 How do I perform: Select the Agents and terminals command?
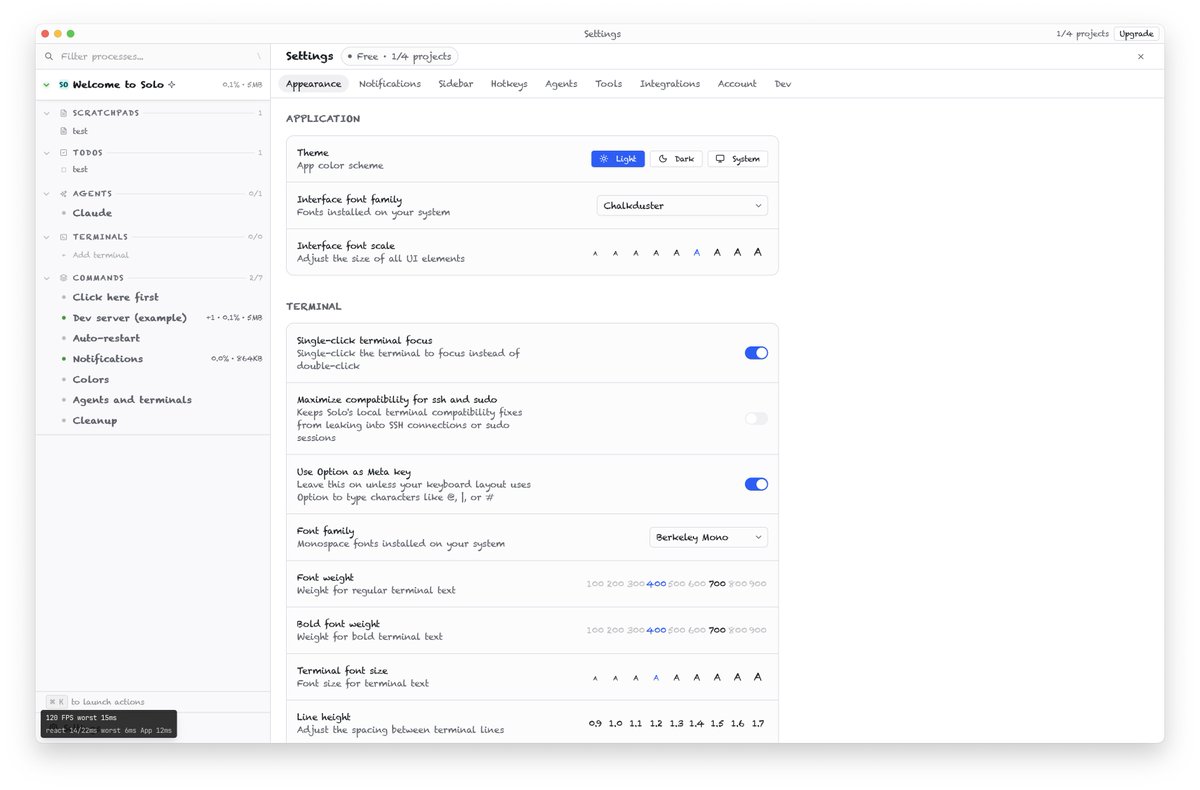tap(132, 400)
